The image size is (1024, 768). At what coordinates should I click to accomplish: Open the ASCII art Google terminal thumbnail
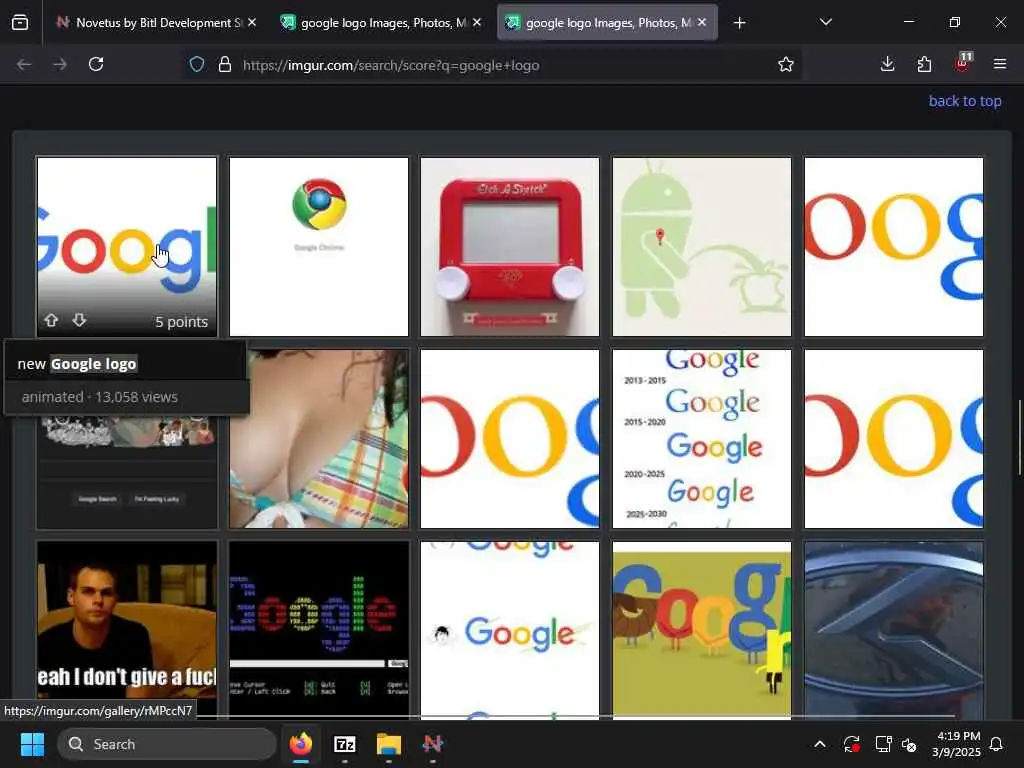pyautogui.click(x=319, y=630)
